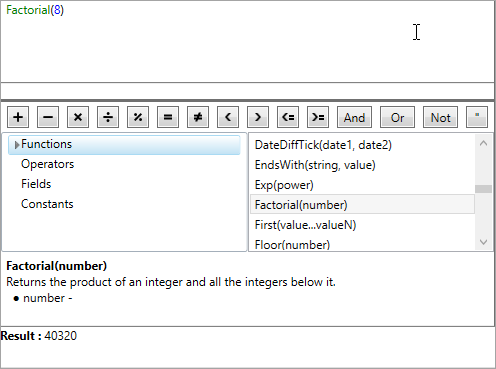Click the modulo percent operator button
This screenshot has height=369, width=496.
pos(138,117)
